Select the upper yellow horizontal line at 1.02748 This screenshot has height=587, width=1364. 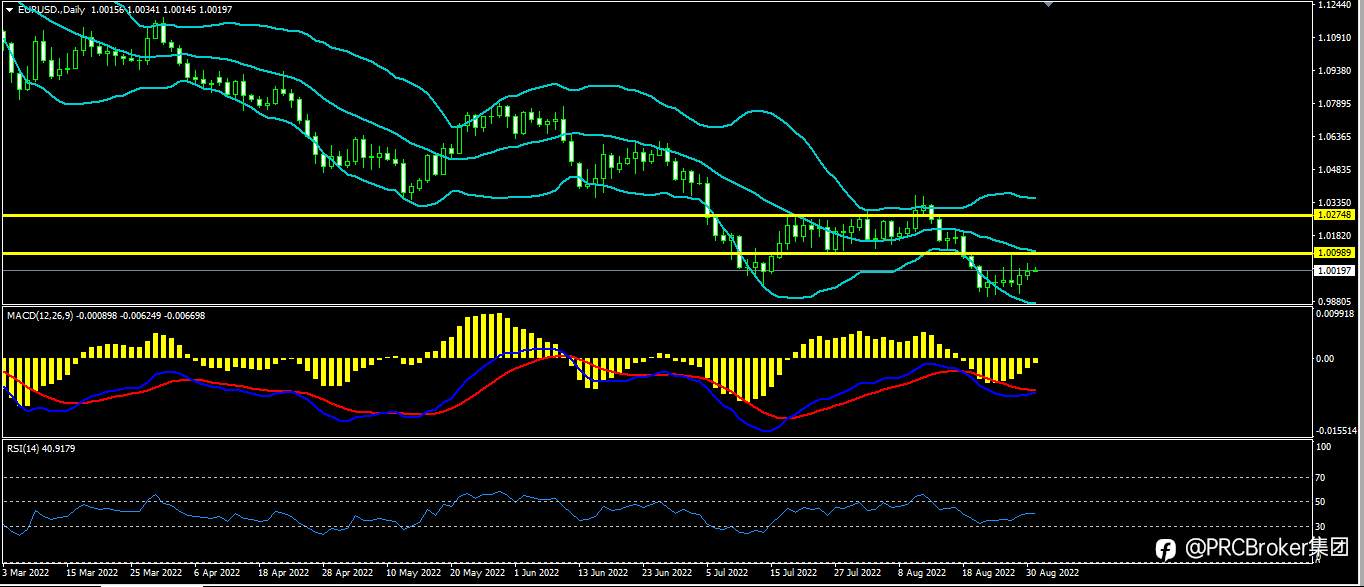(x=657, y=215)
